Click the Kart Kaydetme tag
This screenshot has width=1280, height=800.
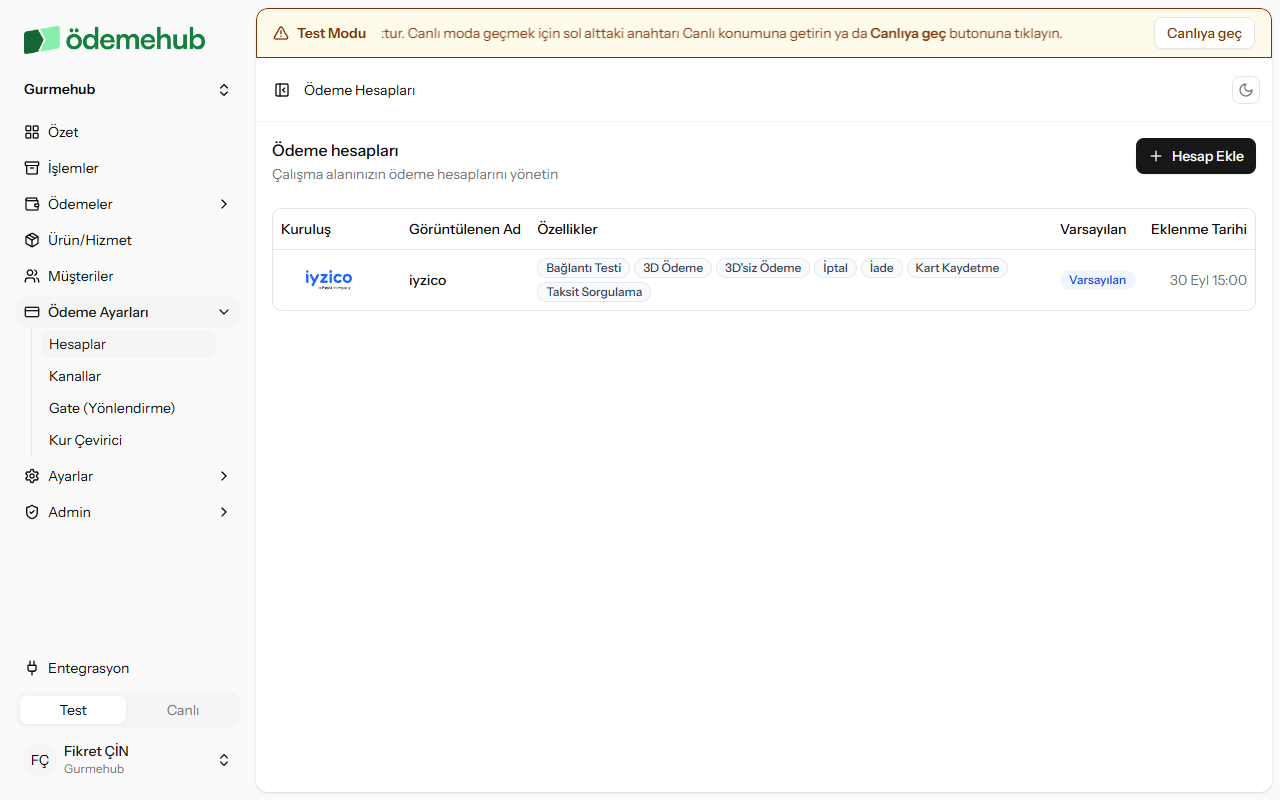point(957,268)
